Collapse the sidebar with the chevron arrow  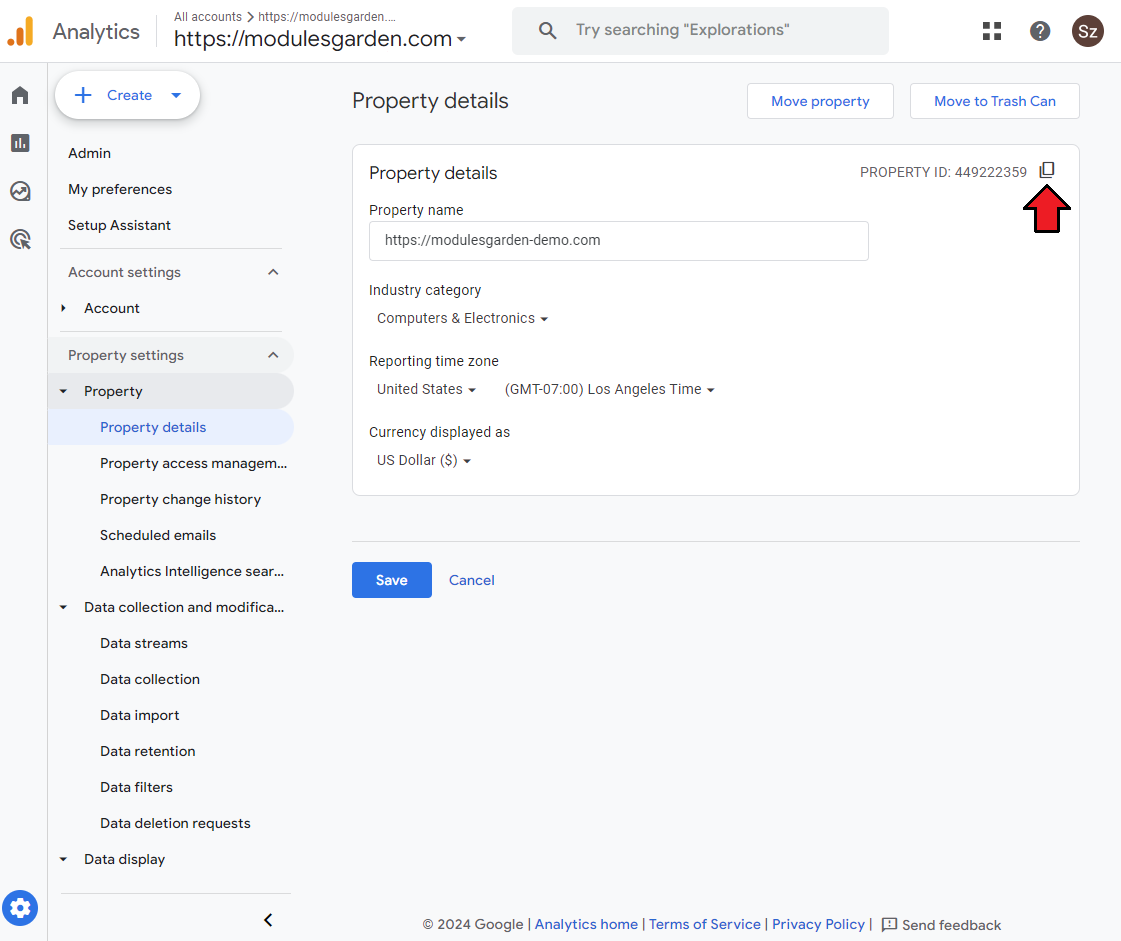(268, 920)
